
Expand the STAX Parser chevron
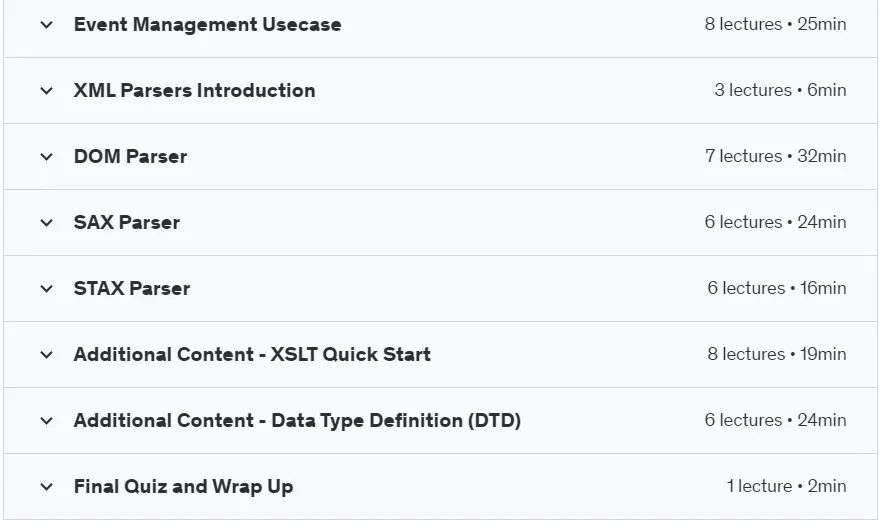[x=47, y=289]
